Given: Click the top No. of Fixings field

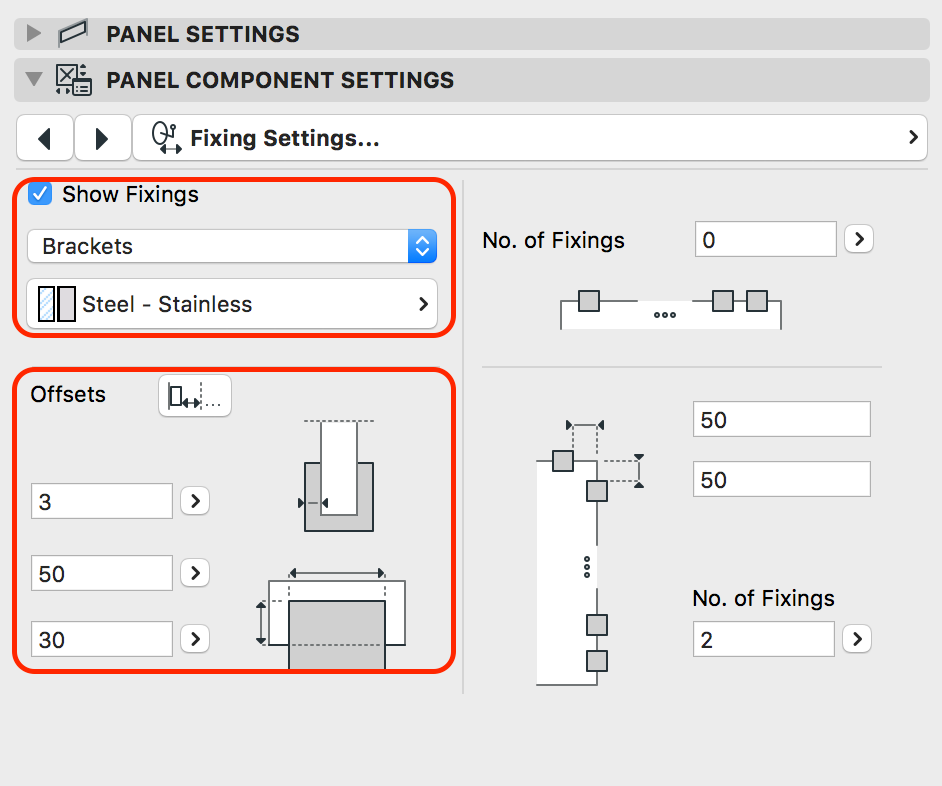Looking at the screenshot, I should [x=765, y=240].
